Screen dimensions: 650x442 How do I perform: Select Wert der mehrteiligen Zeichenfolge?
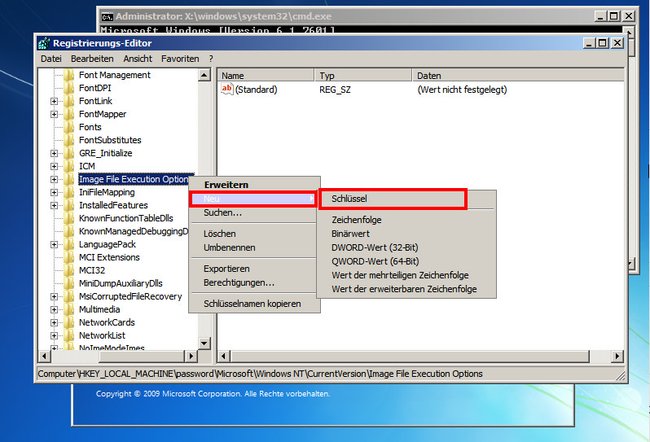click(406, 275)
